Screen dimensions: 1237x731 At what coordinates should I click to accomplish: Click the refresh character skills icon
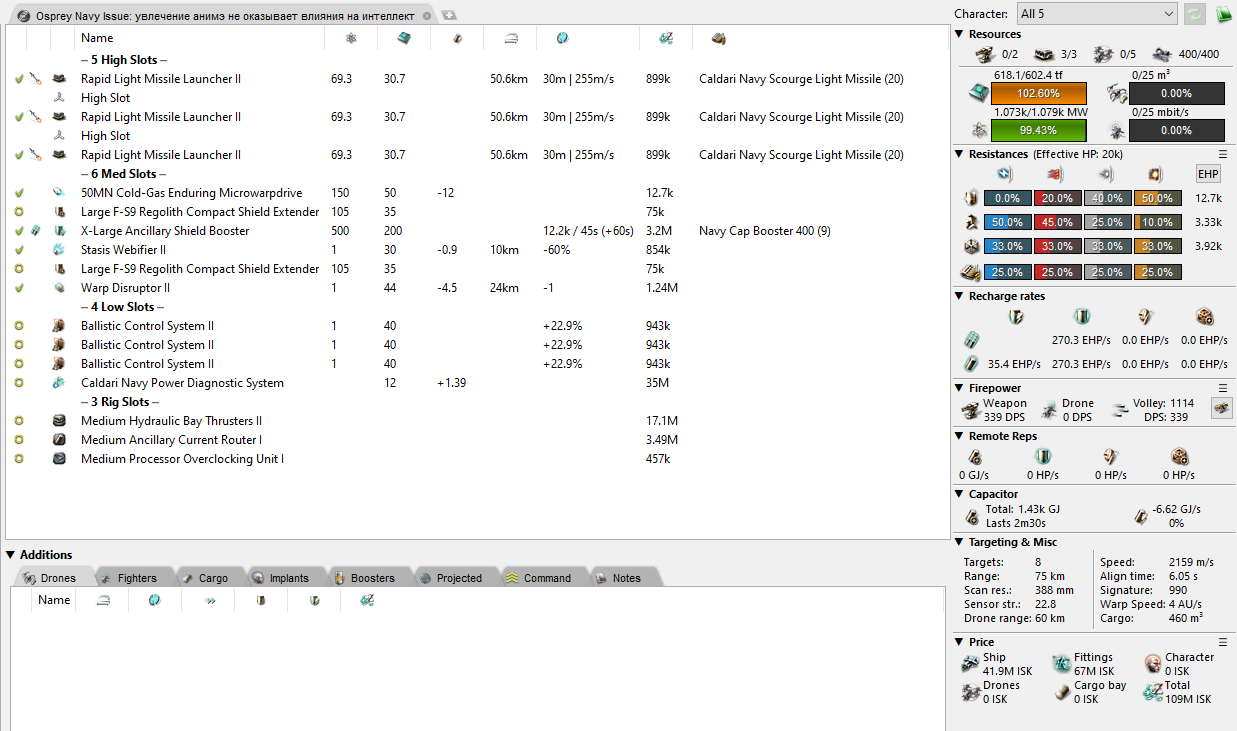(x=1194, y=14)
